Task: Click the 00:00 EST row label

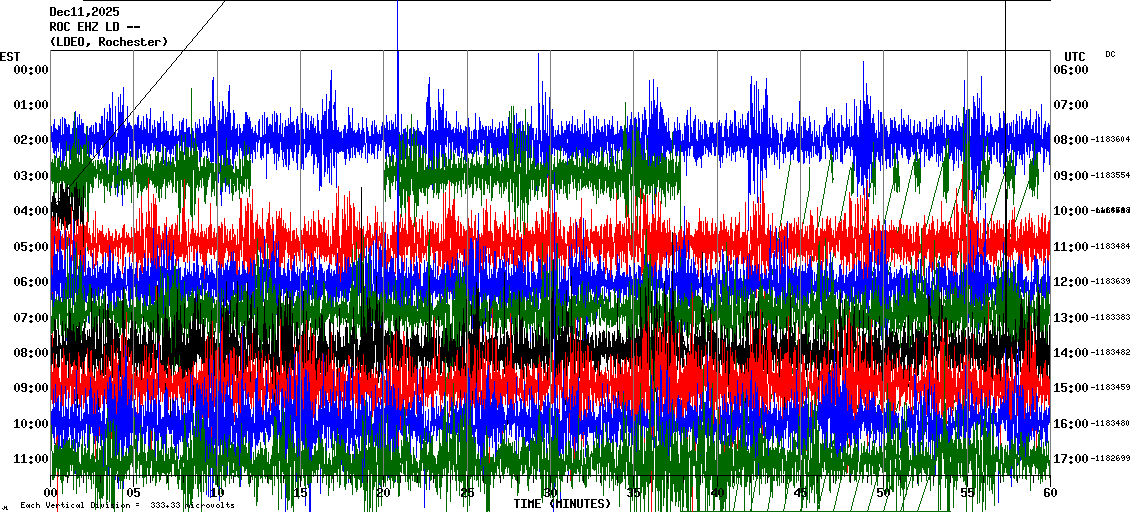Action: [x=30, y=70]
